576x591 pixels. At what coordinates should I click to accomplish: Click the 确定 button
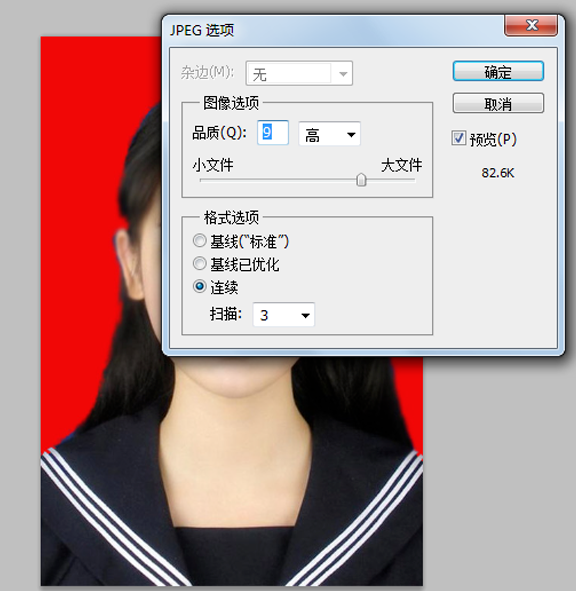click(x=498, y=71)
